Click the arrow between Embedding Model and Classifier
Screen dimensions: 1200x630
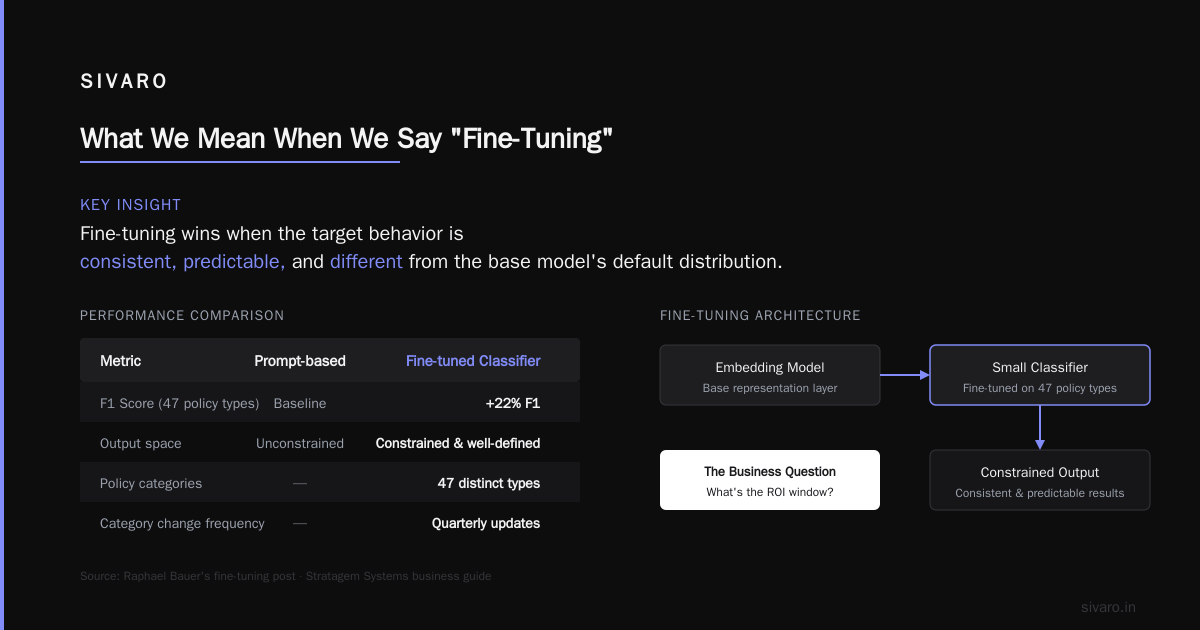905,375
